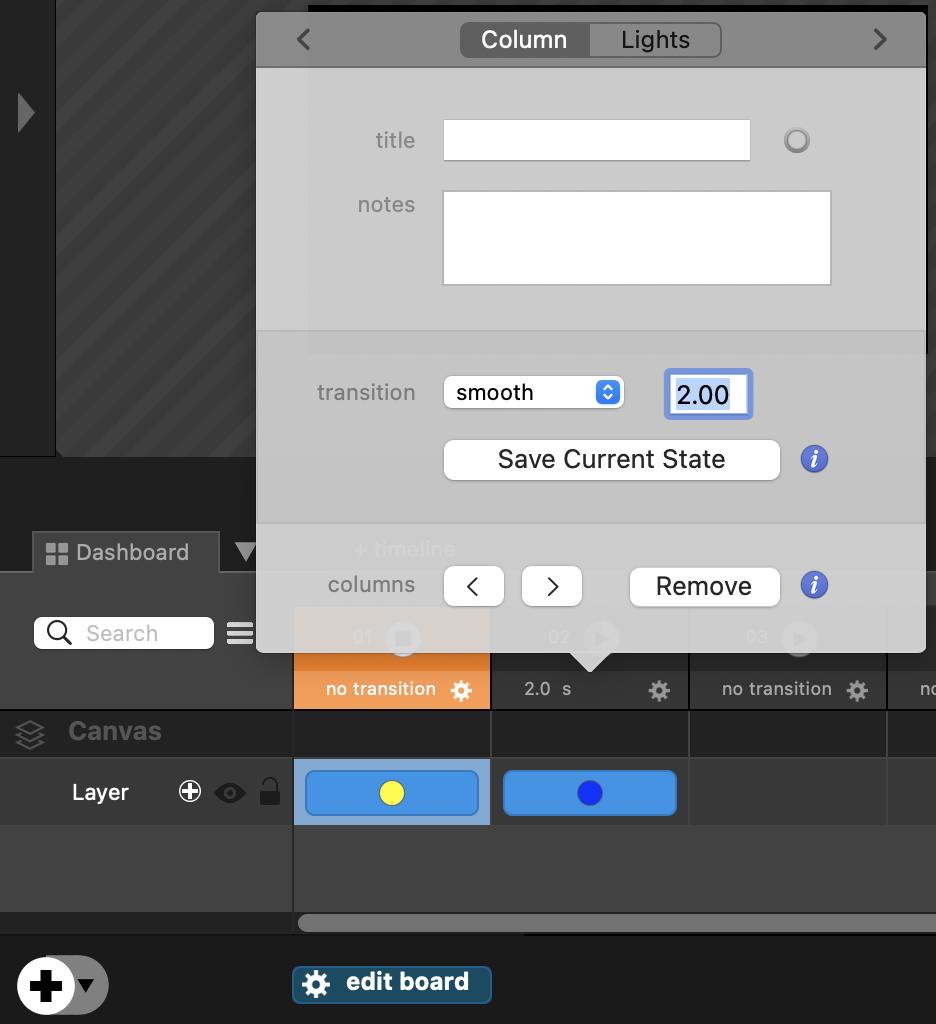
Task: Toggle Layer visibility eye icon
Action: pos(230,793)
